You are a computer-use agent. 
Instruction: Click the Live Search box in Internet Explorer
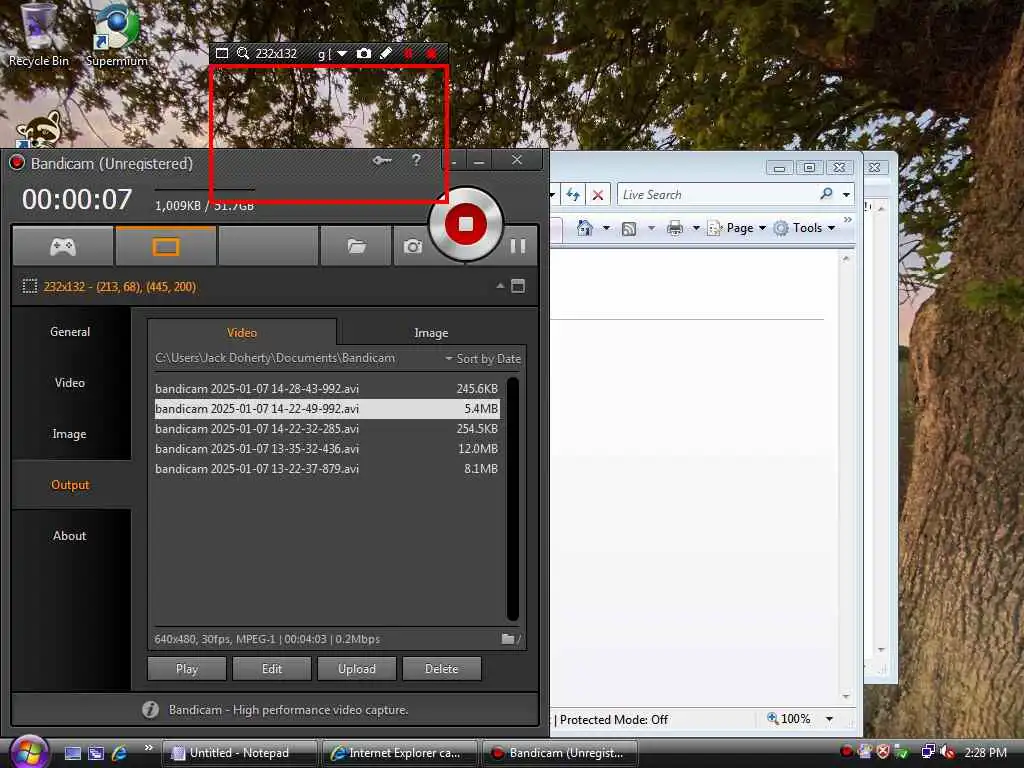pos(717,195)
